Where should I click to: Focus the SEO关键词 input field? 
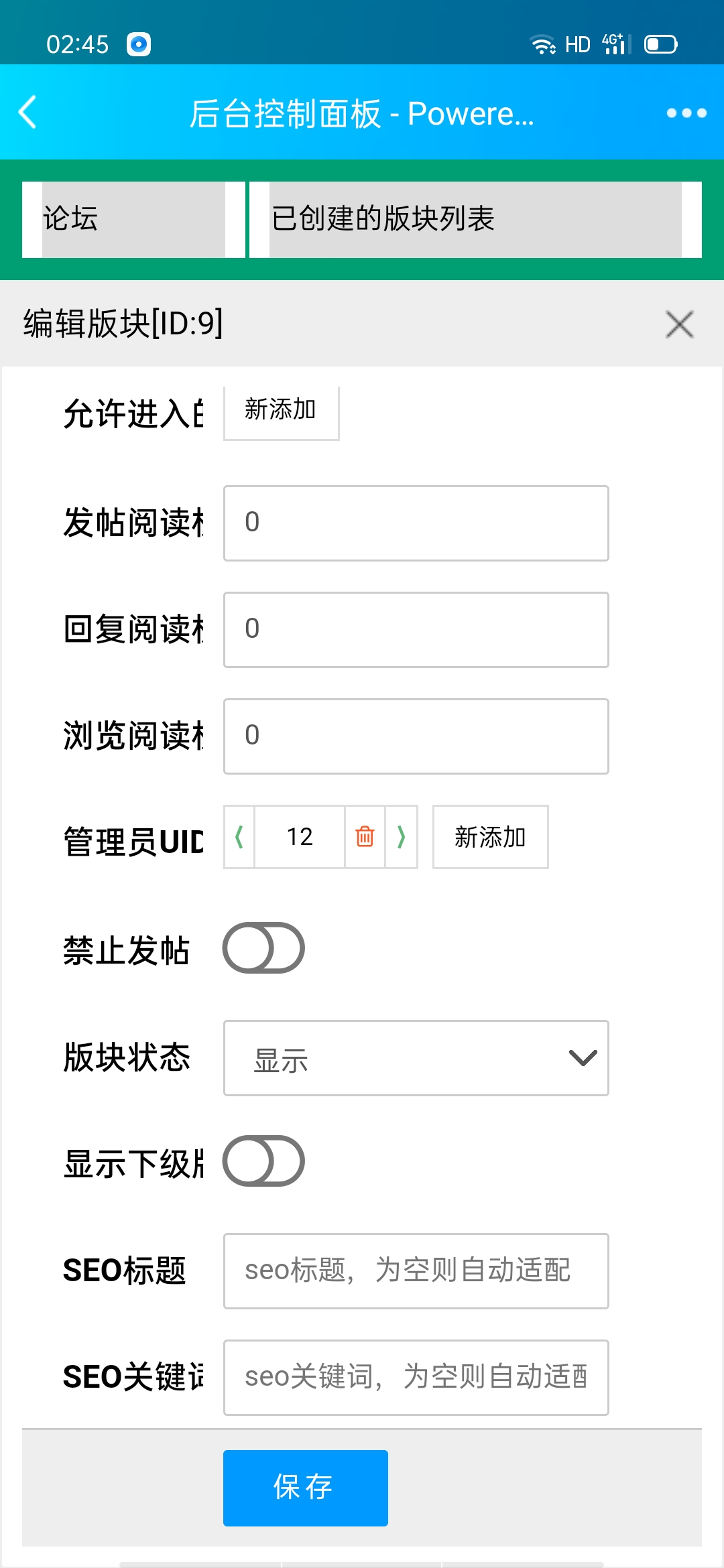pyautogui.click(x=416, y=1378)
